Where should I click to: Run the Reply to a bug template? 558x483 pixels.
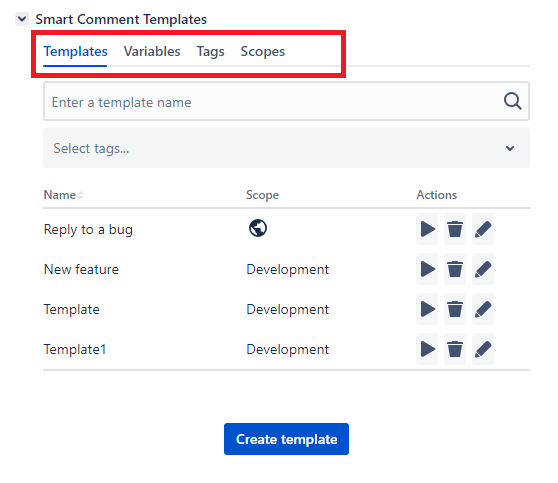pyautogui.click(x=427, y=229)
